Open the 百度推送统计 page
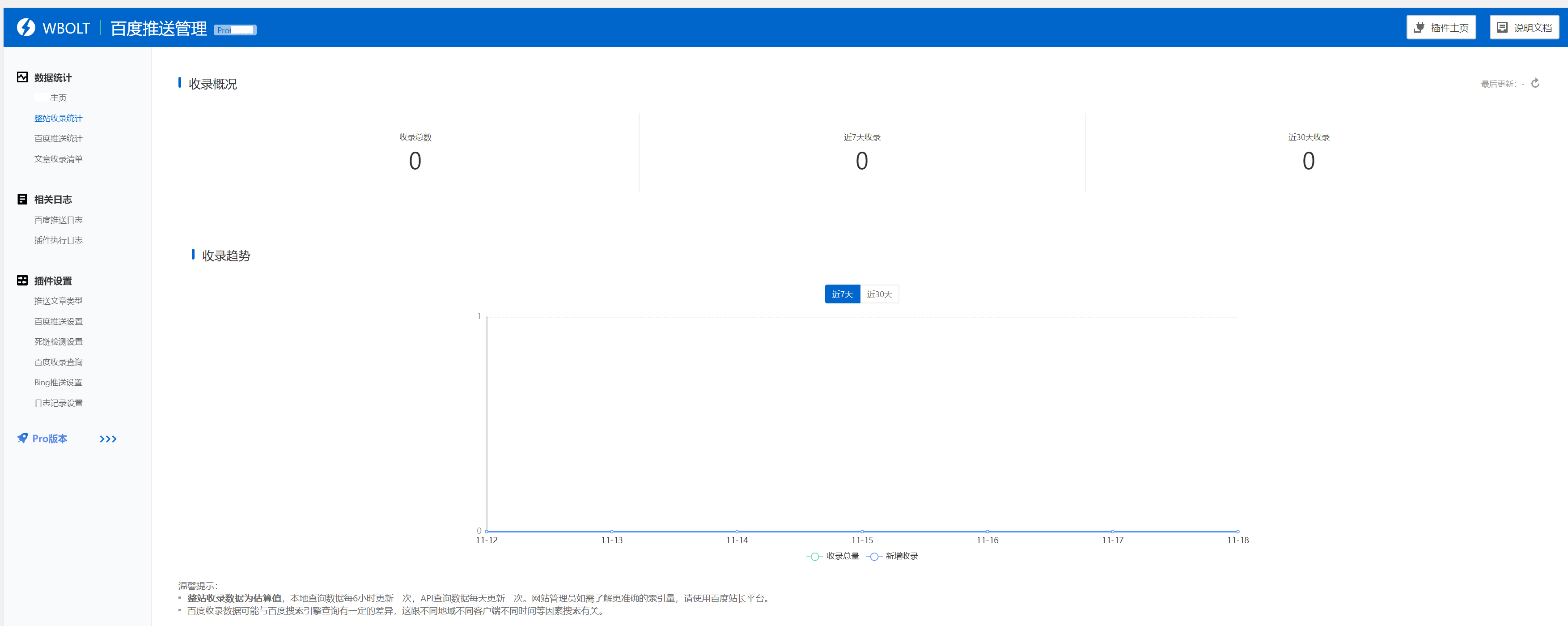Image resolution: width=1568 pixels, height=626 pixels. tap(59, 138)
